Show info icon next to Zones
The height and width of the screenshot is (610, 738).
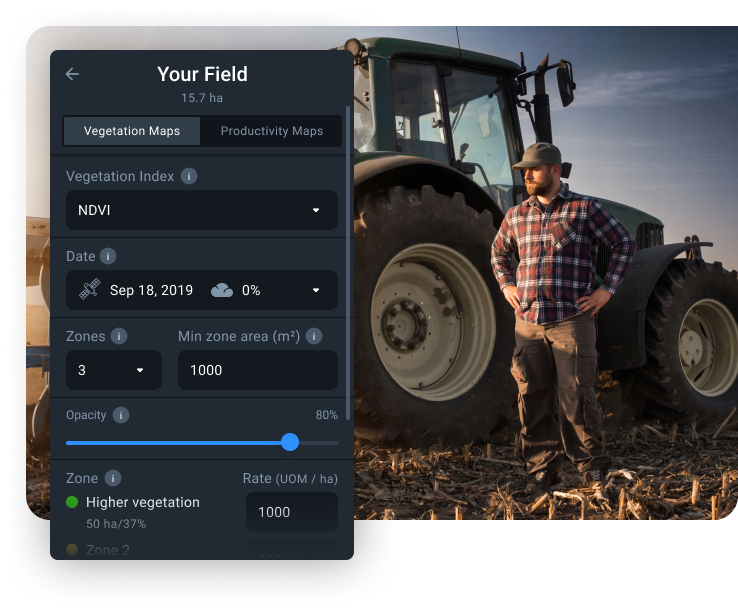119,337
